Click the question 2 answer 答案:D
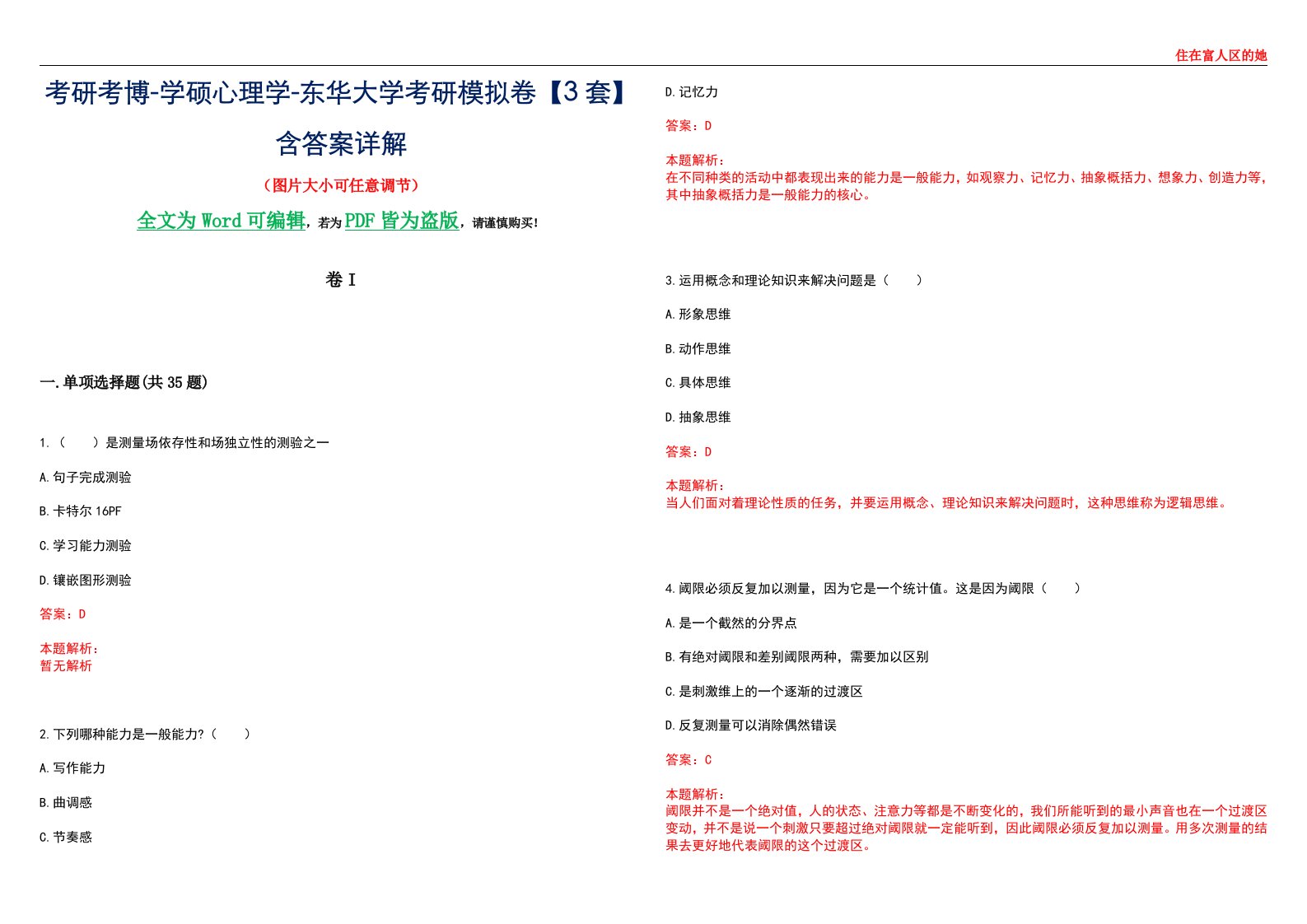 coord(689,126)
